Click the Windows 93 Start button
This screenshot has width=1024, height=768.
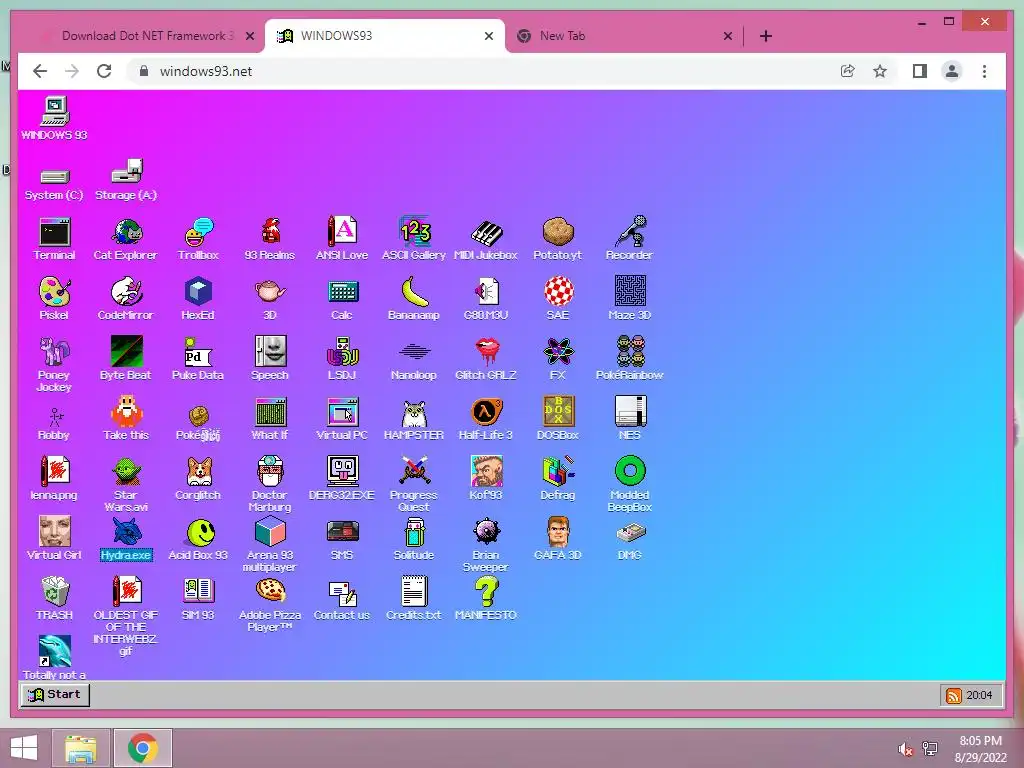pos(56,694)
